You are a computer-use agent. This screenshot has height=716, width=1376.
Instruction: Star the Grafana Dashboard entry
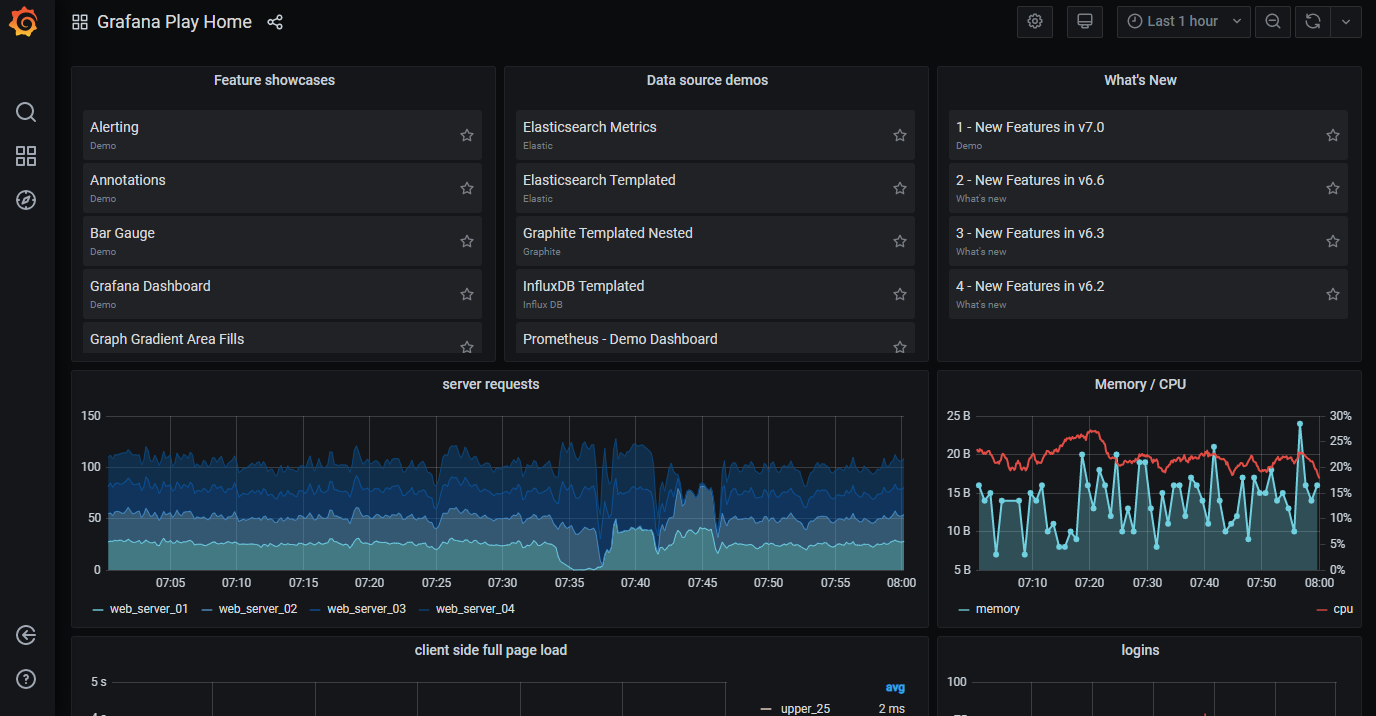[467, 294]
